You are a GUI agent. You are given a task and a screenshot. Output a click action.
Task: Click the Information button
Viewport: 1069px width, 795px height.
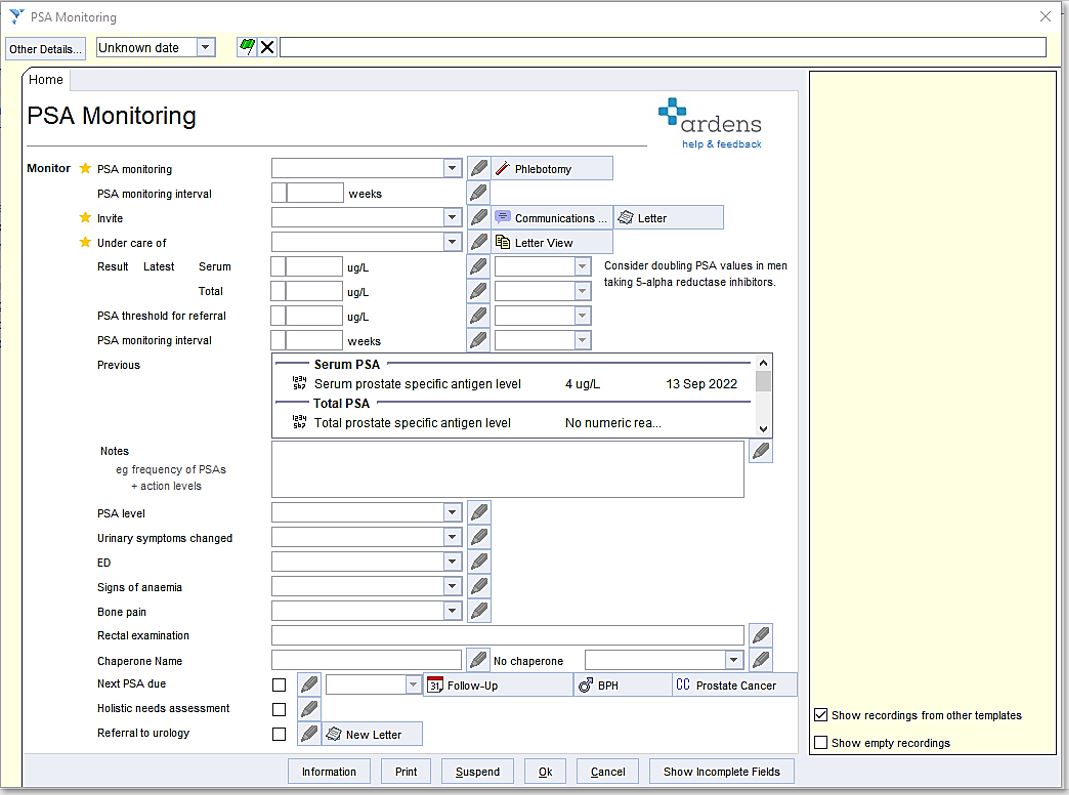(x=329, y=772)
